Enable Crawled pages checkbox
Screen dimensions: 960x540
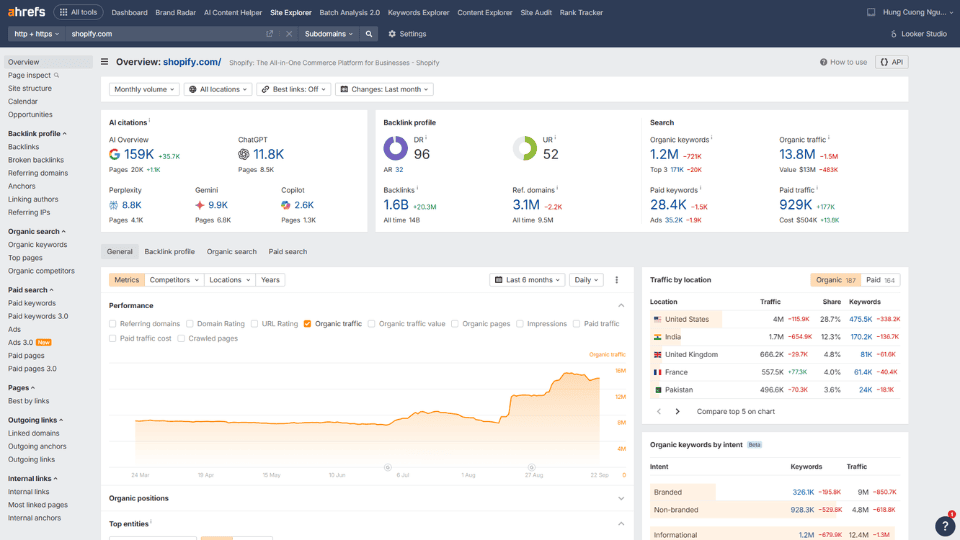coord(181,339)
